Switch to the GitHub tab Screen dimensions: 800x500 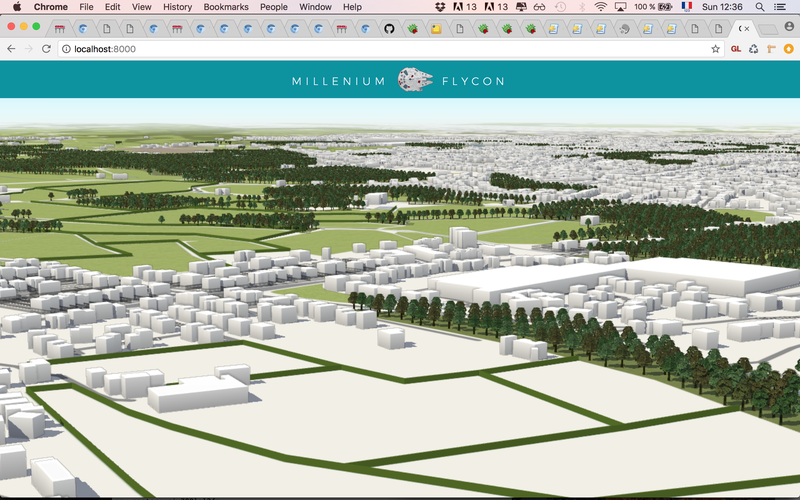(389, 29)
